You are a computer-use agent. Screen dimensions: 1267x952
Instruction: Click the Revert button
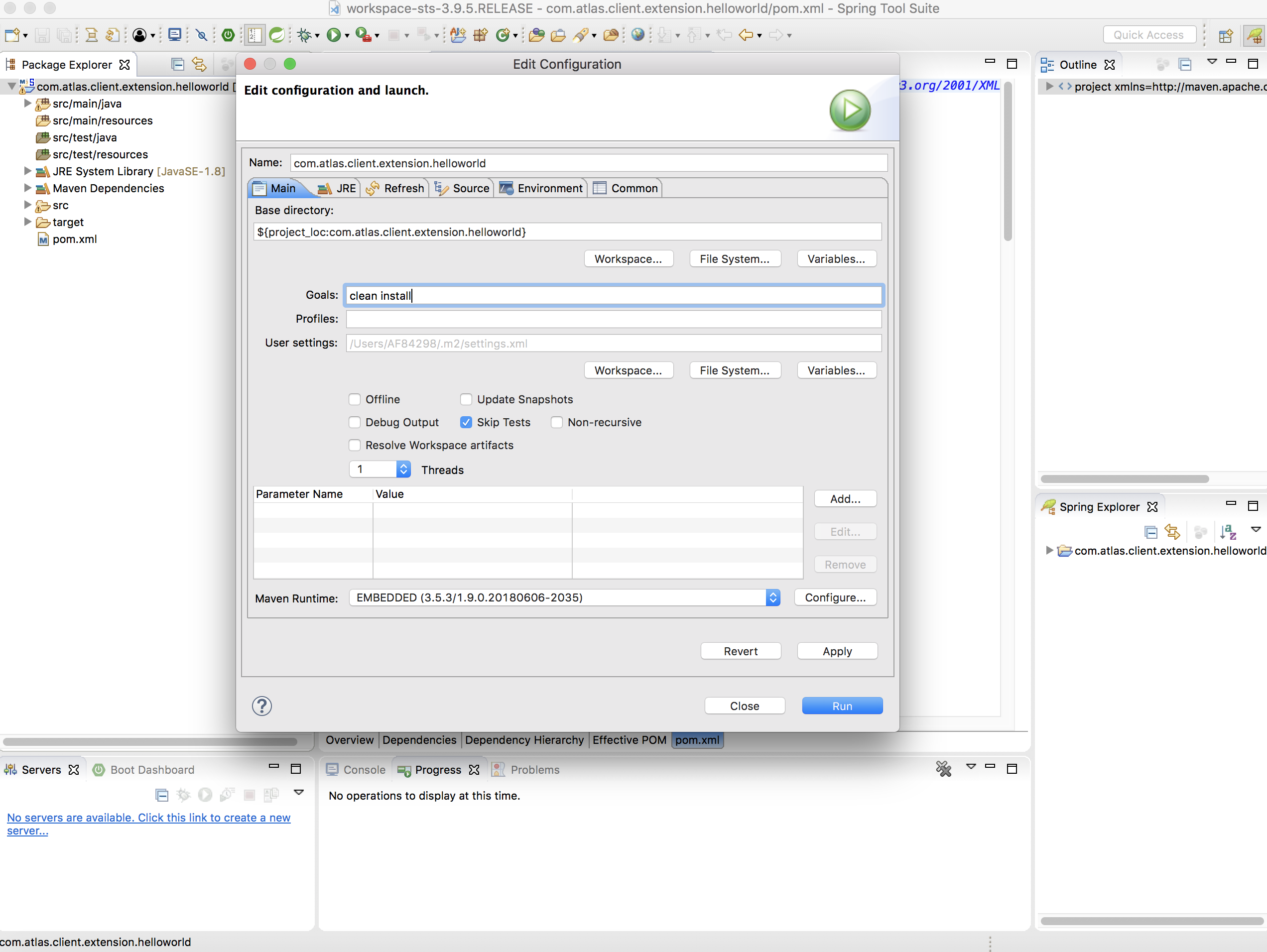[x=741, y=651]
